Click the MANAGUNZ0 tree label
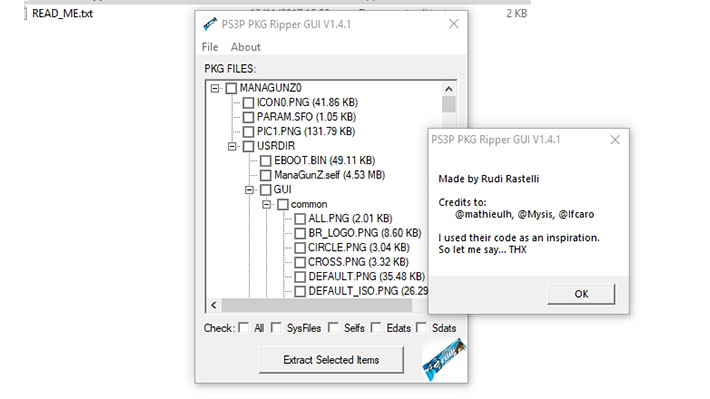Image resolution: width=710 pixels, height=399 pixels. pos(270,88)
